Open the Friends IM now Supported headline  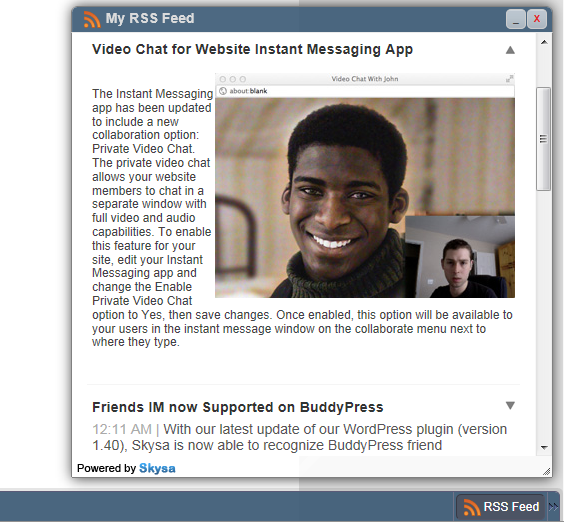point(238,407)
